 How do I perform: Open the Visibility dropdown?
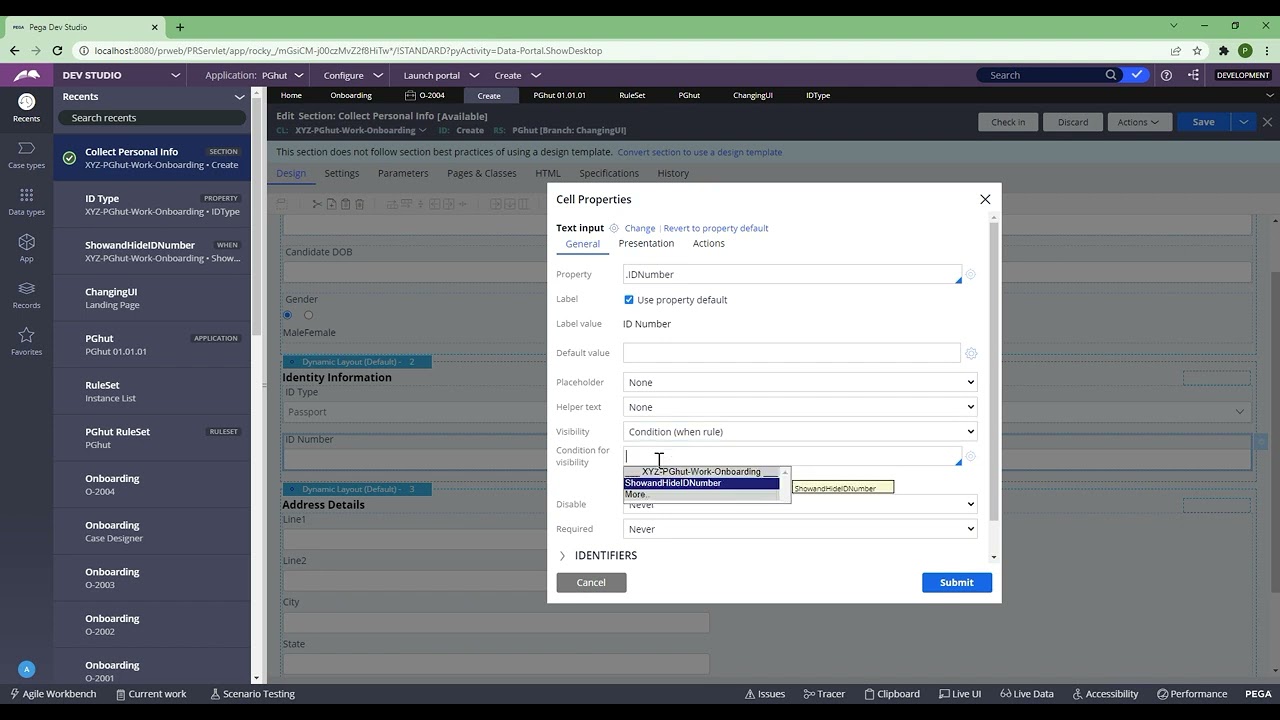(x=800, y=432)
